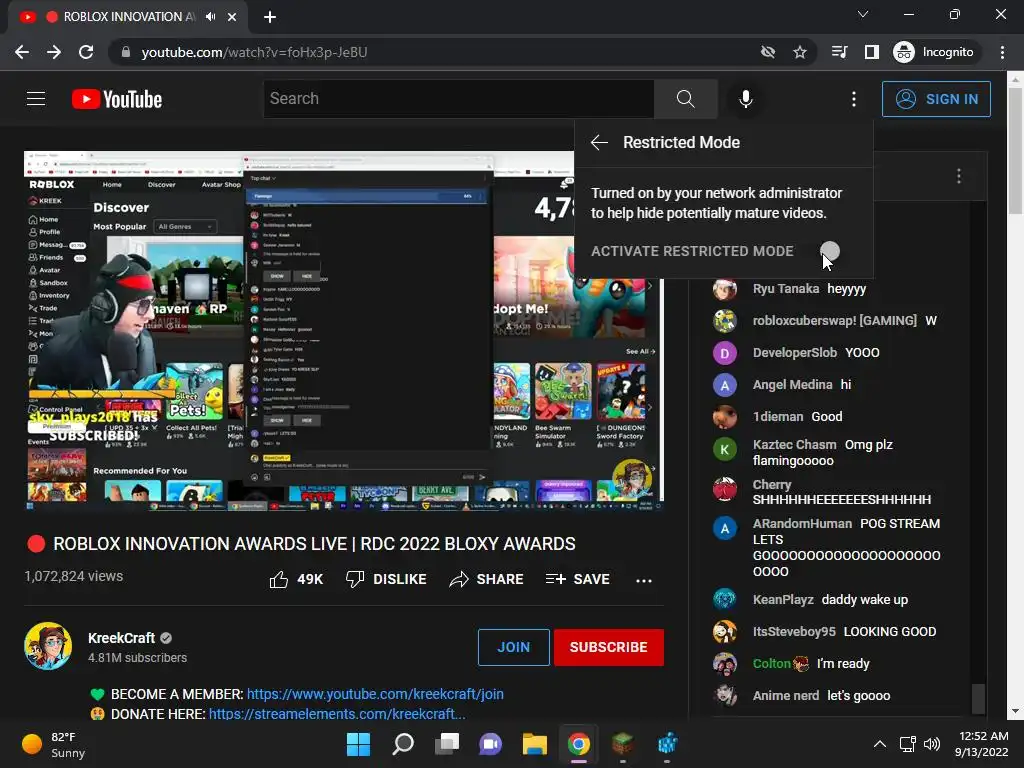Open Chrome media controls icon

point(840,52)
